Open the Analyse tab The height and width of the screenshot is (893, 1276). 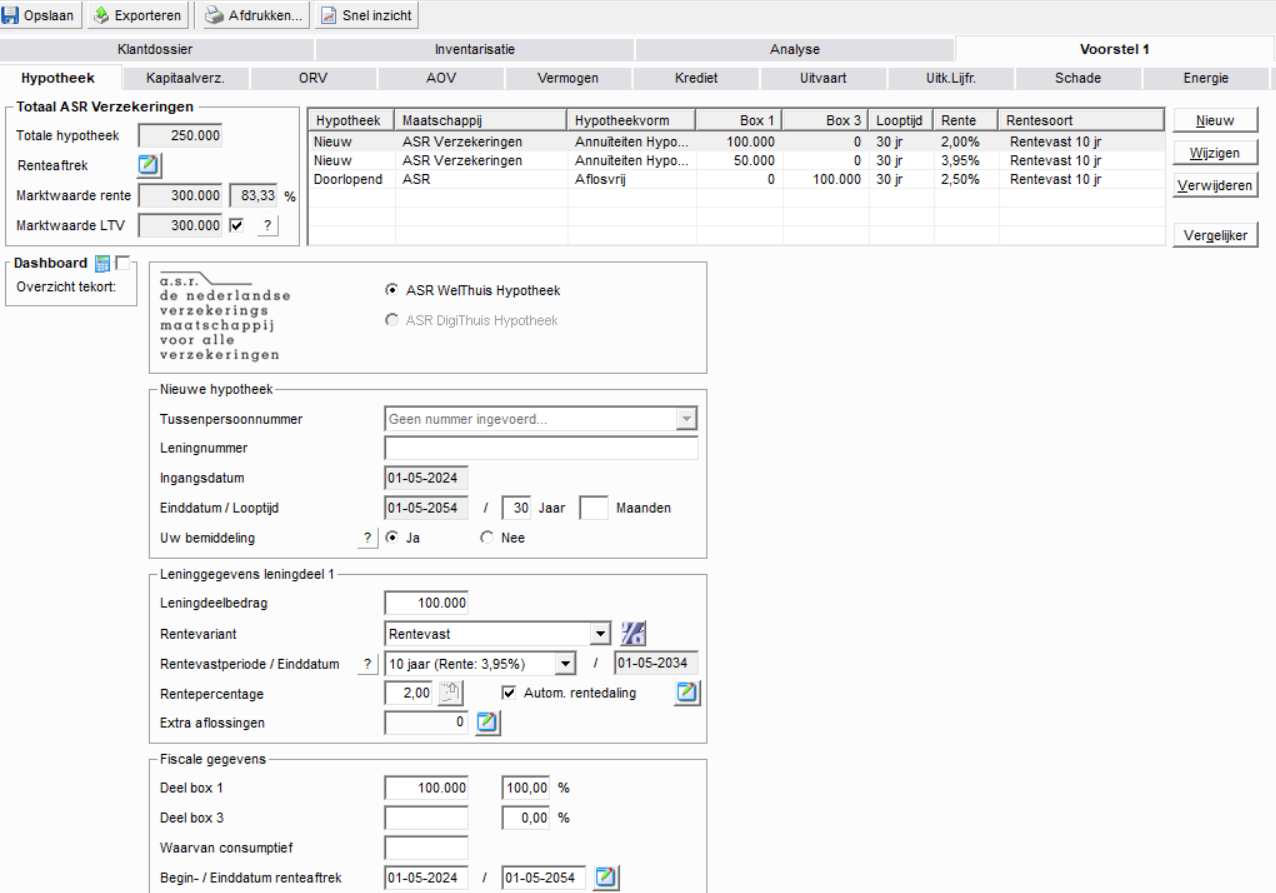(795, 49)
